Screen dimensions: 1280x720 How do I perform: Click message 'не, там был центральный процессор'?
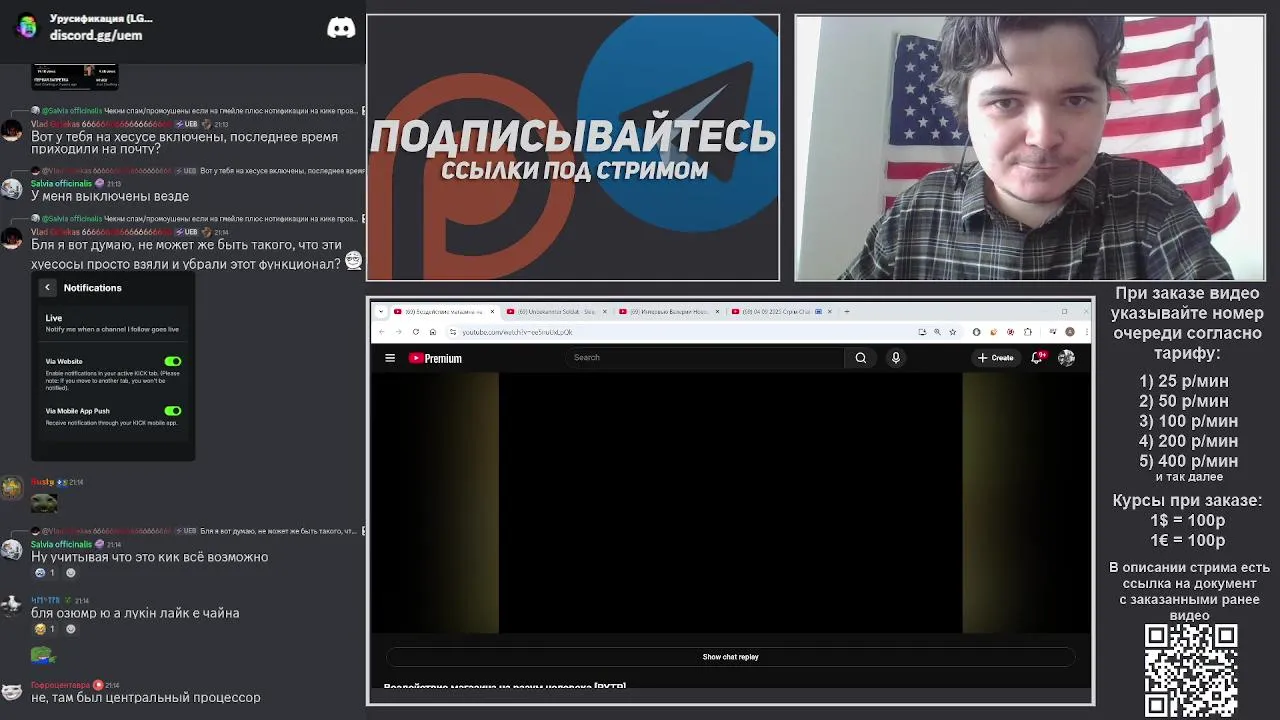pos(146,697)
